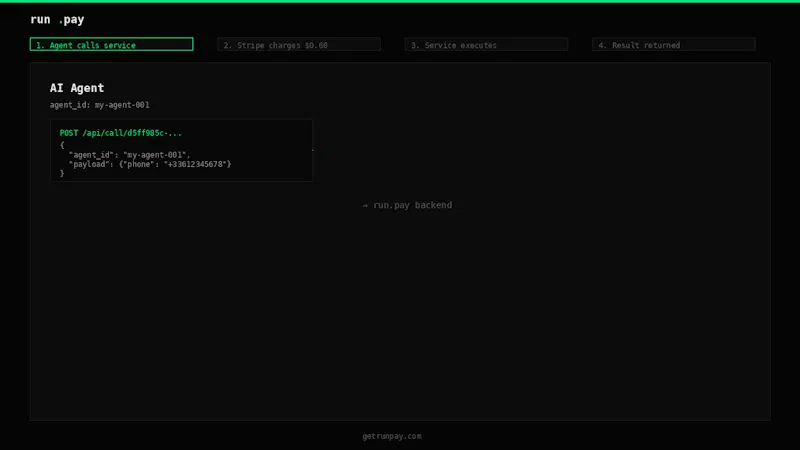Select the 'agent_id: my-agent-001' text
The width and height of the screenshot is (800, 450).
(99, 105)
